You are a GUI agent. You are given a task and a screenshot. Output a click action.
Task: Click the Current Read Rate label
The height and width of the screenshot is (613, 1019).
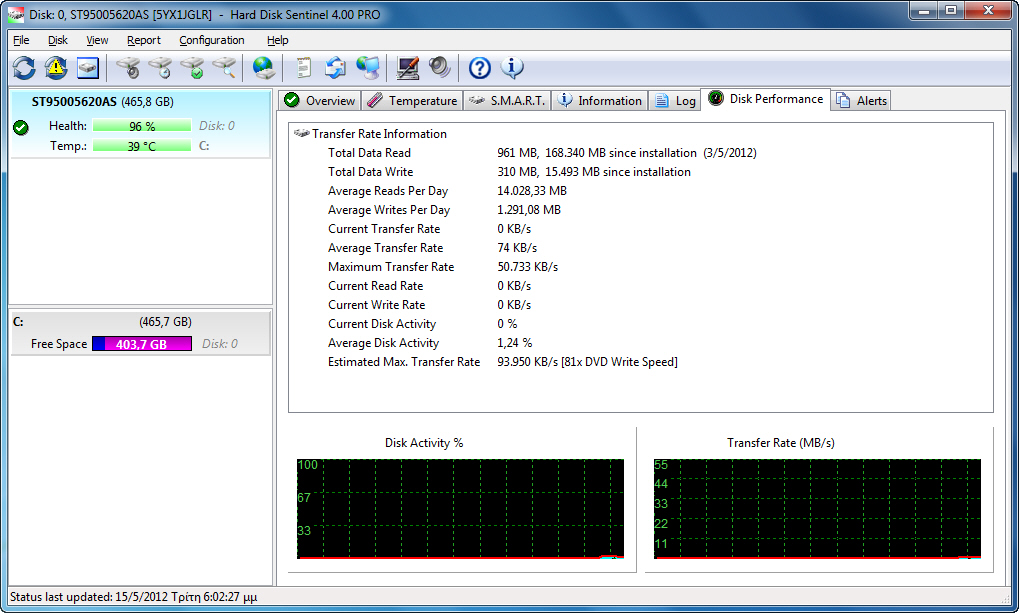(x=376, y=286)
